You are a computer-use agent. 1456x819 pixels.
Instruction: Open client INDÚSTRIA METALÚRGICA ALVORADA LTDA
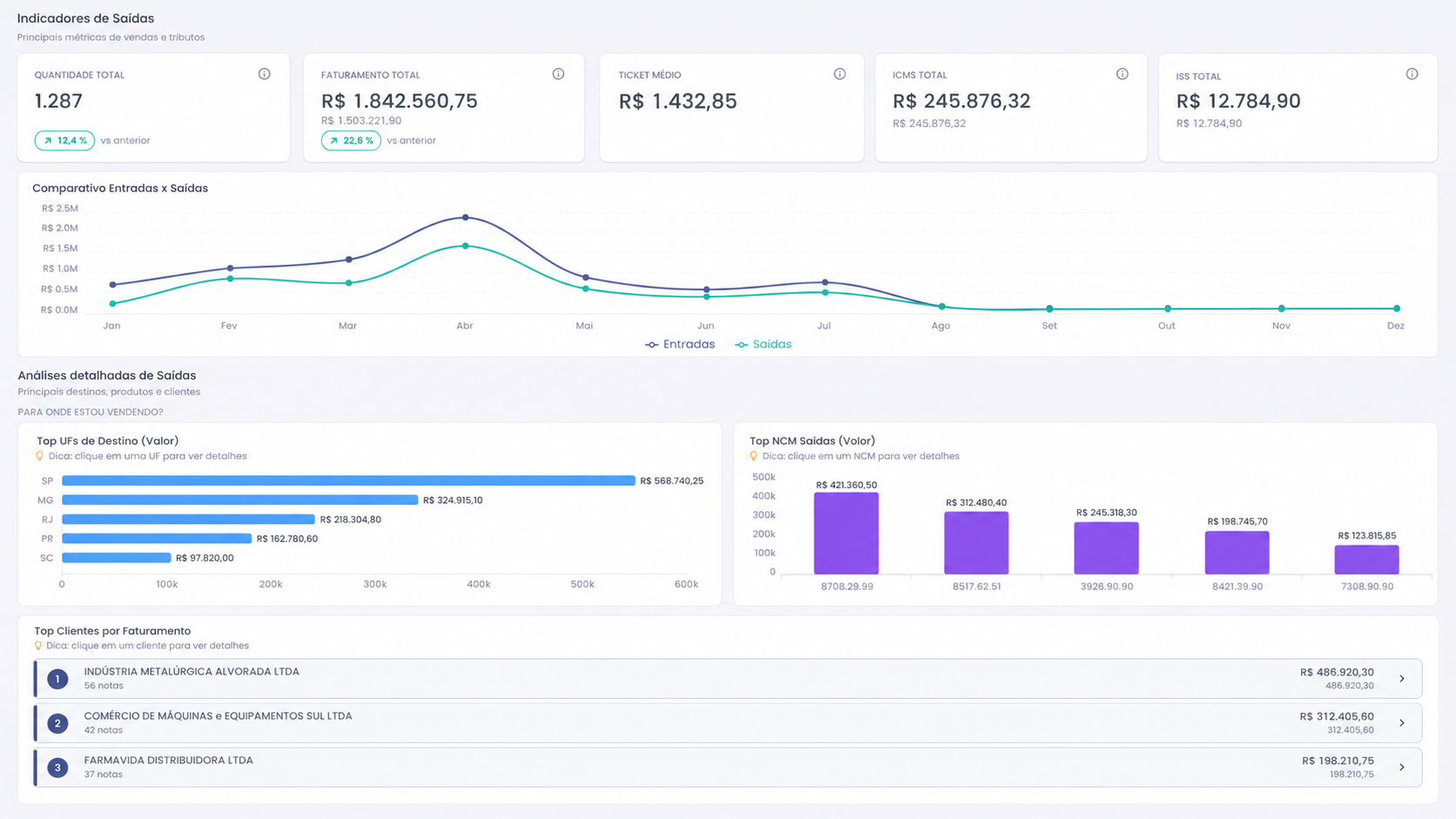pos(728,679)
